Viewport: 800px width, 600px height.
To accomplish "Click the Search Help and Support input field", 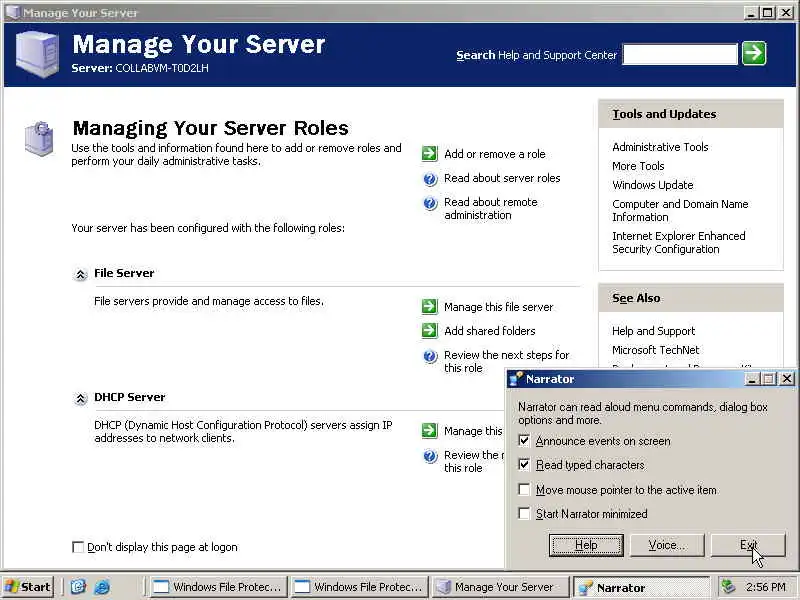I will pyautogui.click(x=680, y=54).
